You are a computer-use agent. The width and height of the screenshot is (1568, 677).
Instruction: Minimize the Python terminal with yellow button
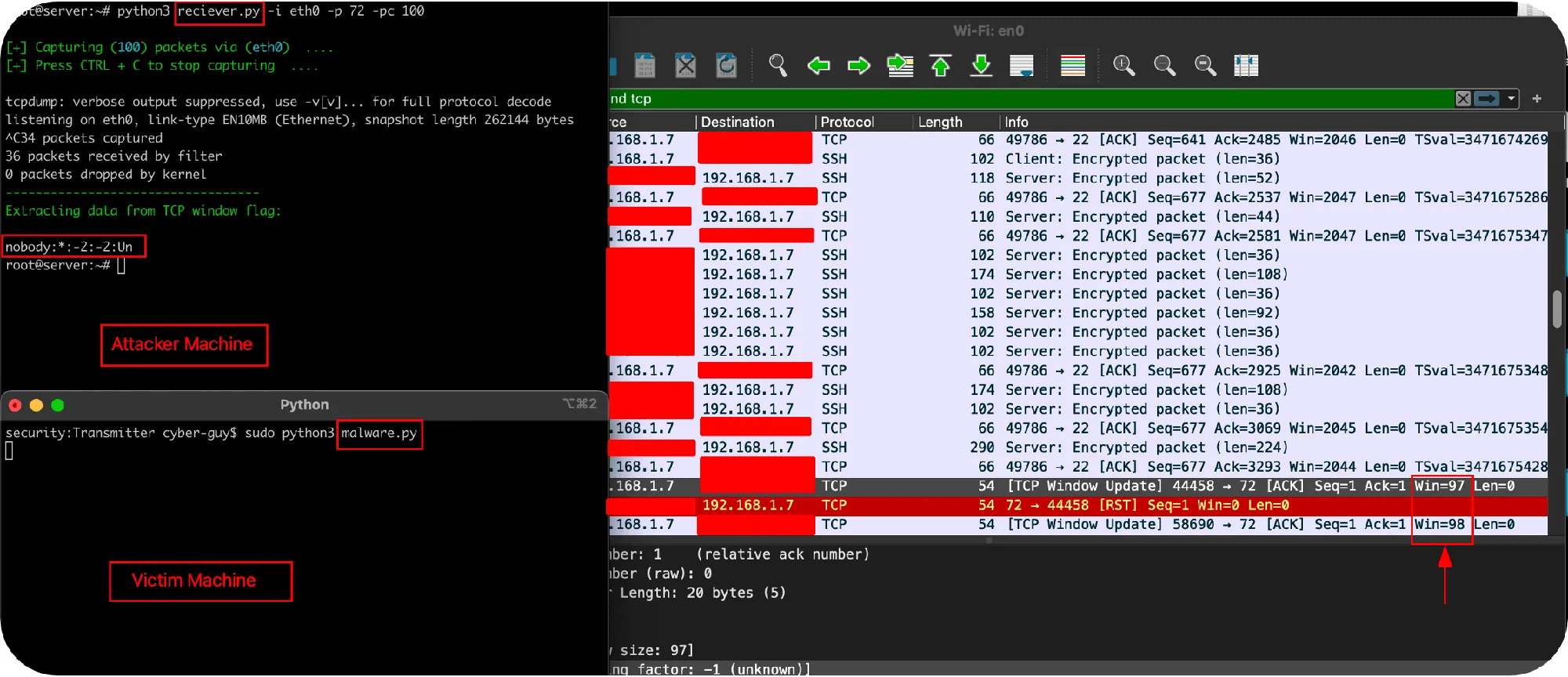click(36, 405)
